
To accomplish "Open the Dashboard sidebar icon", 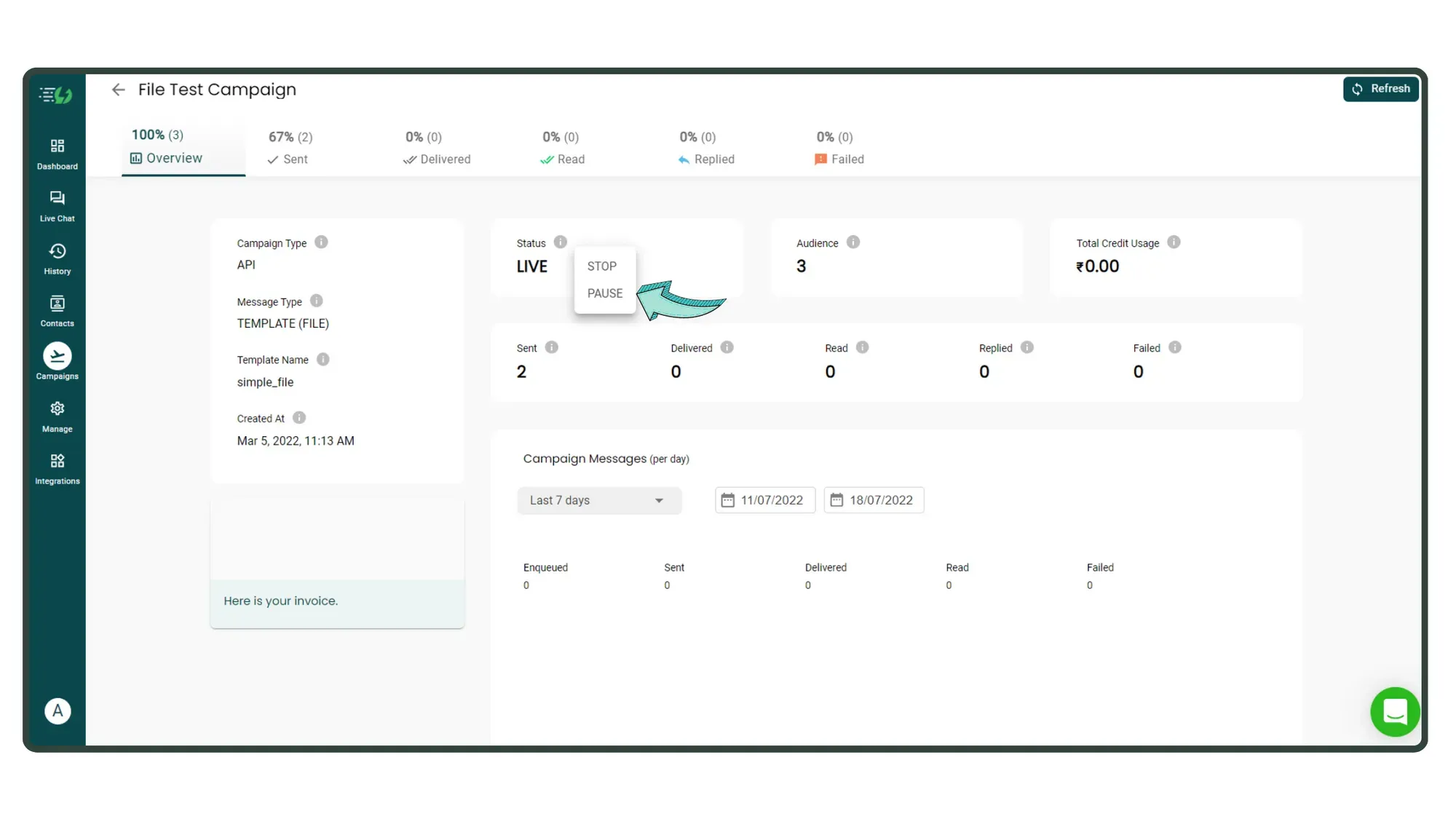I will tap(57, 154).
